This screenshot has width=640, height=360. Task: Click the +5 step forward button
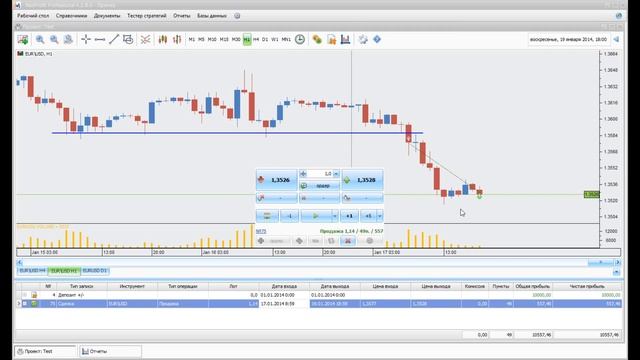coord(368,216)
